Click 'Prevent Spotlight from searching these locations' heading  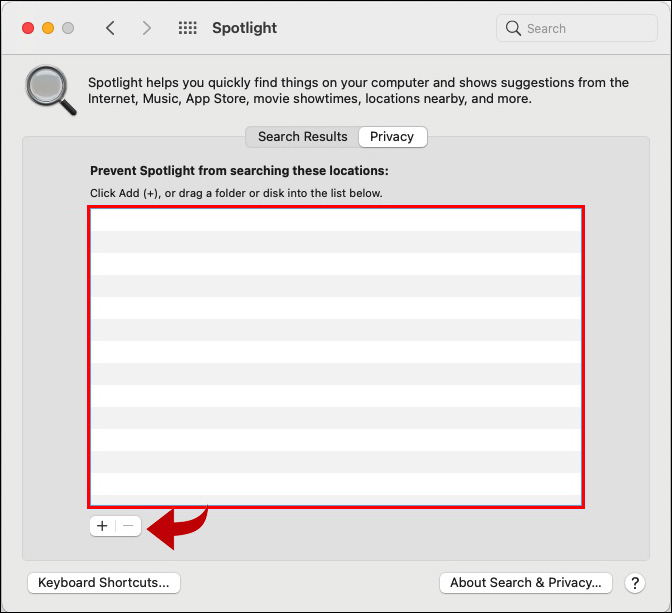pyautogui.click(x=239, y=171)
